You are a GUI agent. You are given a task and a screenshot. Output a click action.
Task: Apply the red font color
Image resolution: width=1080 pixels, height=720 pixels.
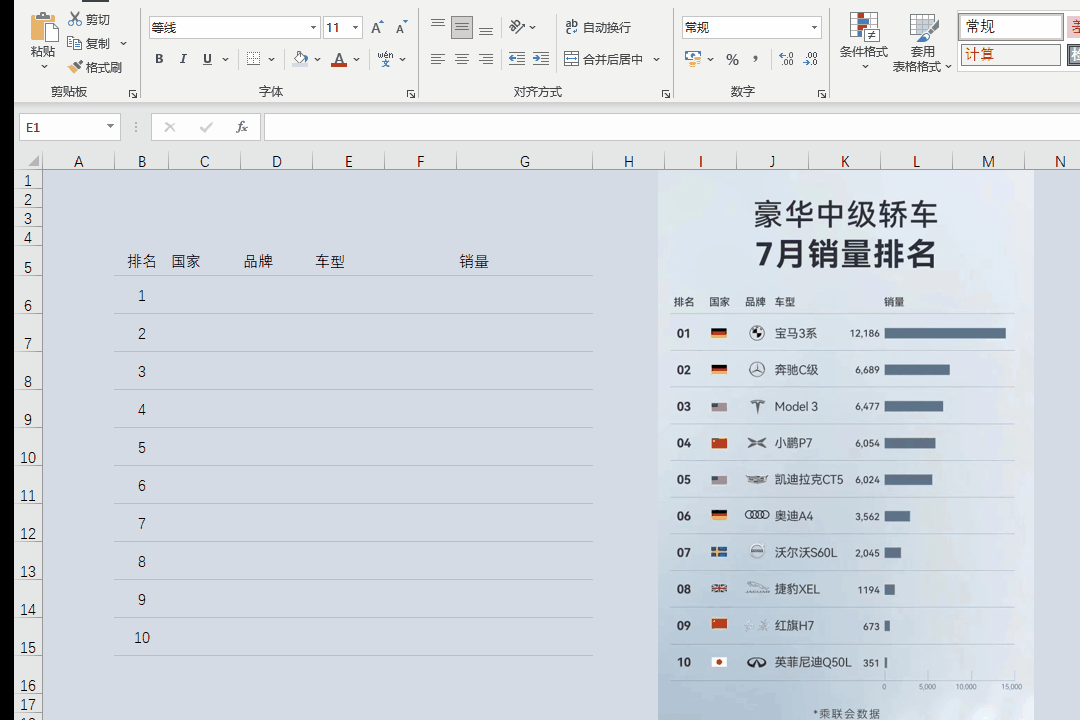click(339, 59)
